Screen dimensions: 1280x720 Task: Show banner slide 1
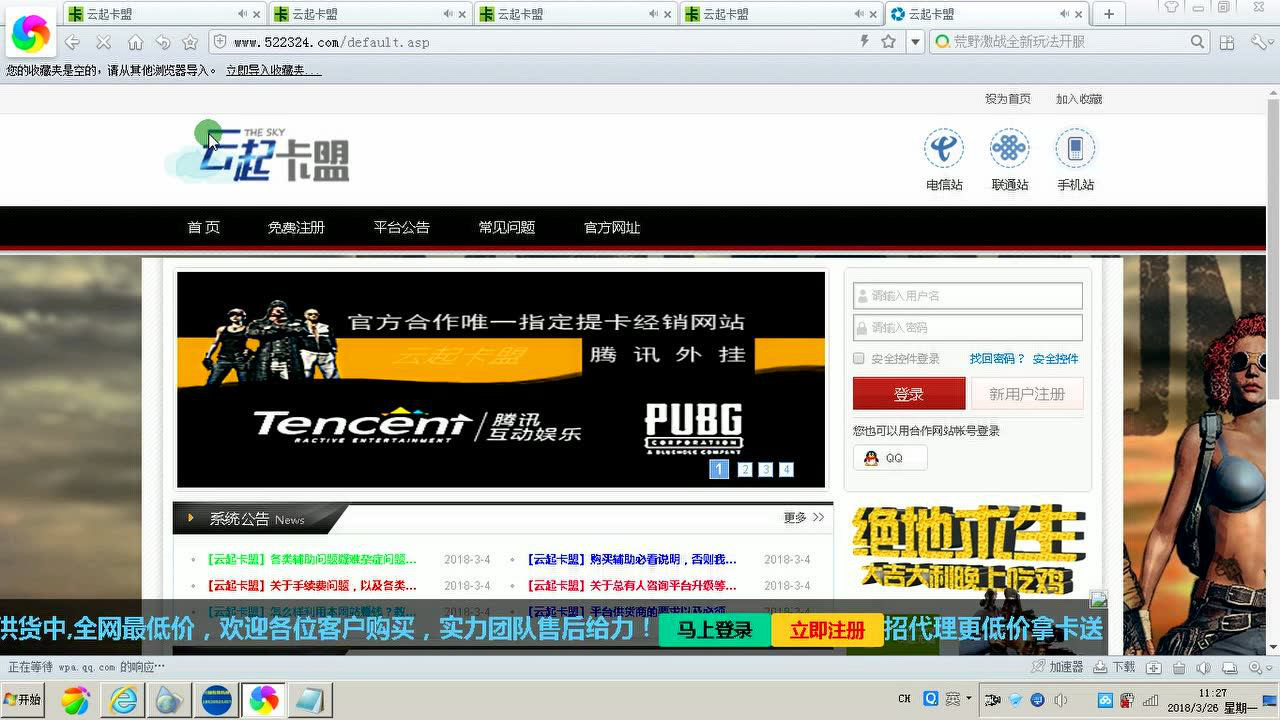pos(719,469)
